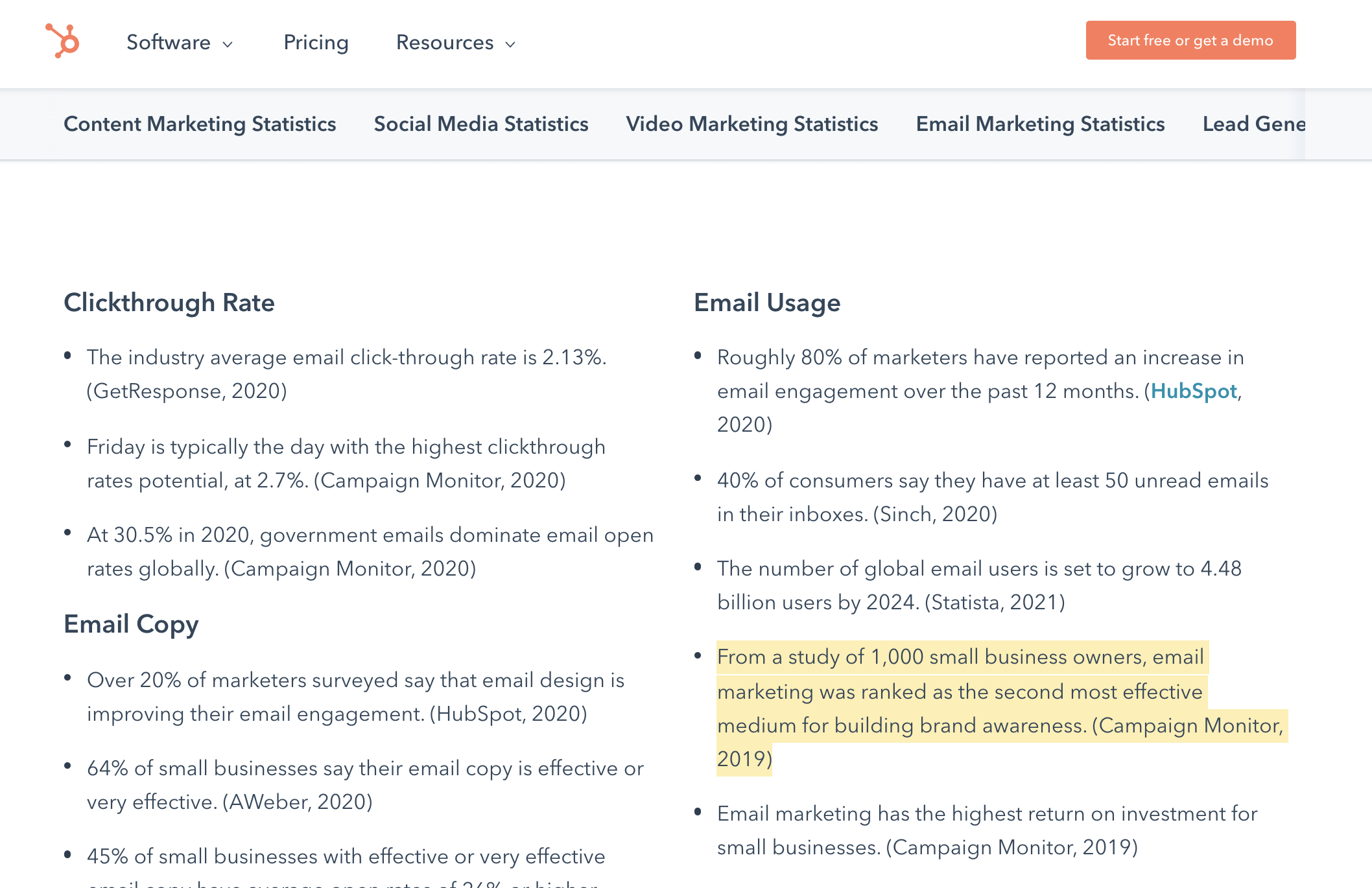Switch to Video Marketing Statistics
This screenshot has width=1372, height=888.
point(752,124)
